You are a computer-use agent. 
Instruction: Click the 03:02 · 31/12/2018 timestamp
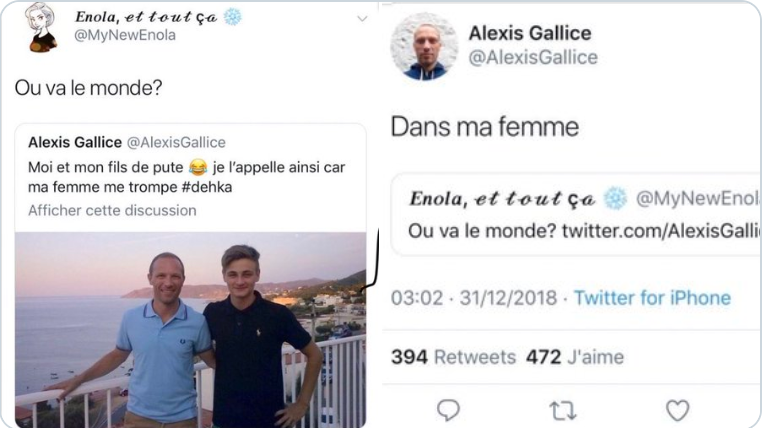475,298
